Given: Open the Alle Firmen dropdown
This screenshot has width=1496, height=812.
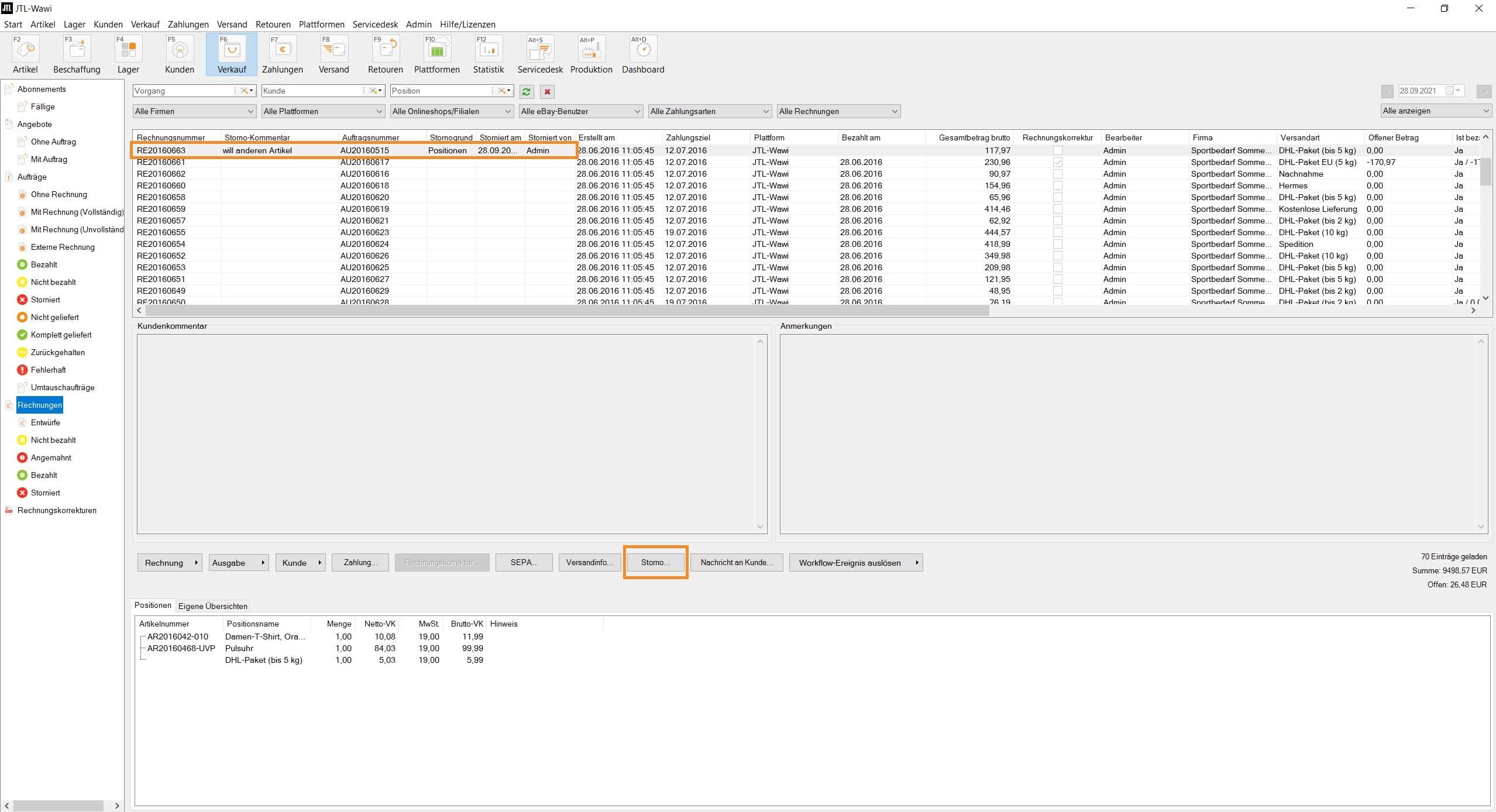Looking at the screenshot, I should (x=194, y=111).
